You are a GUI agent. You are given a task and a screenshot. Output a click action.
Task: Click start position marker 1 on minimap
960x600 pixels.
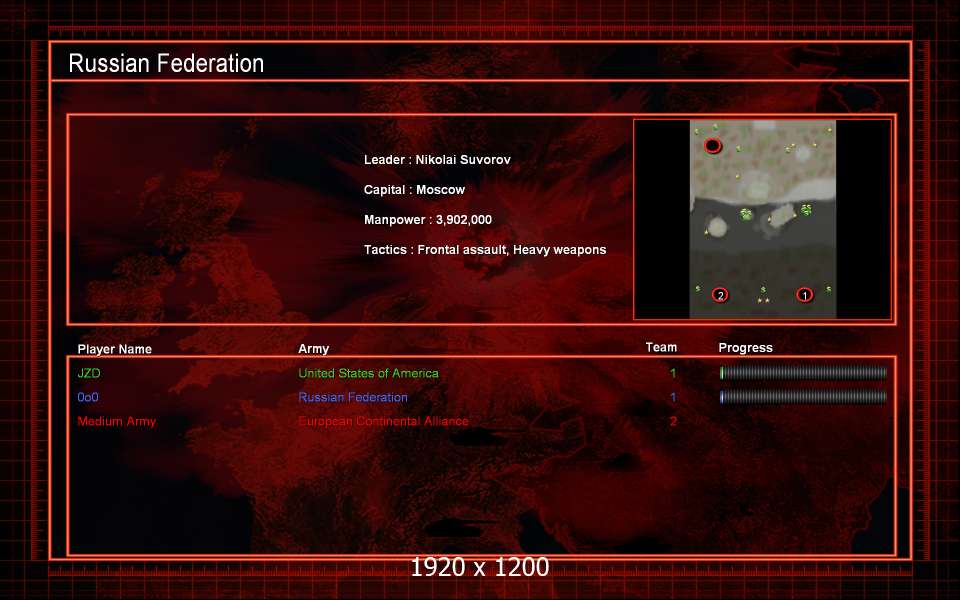tap(804, 295)
